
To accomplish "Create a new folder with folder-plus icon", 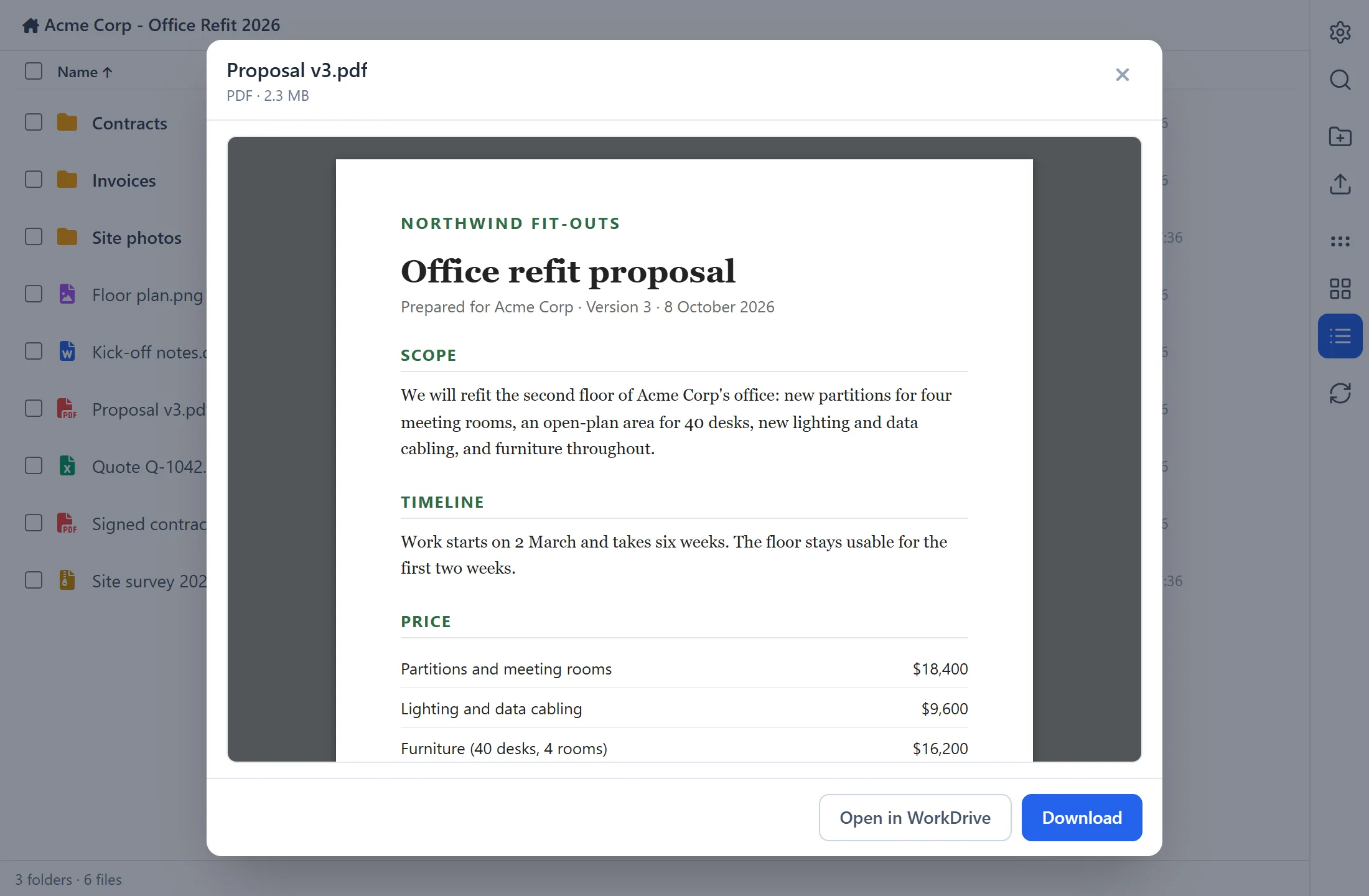I will pos(1340,136).
